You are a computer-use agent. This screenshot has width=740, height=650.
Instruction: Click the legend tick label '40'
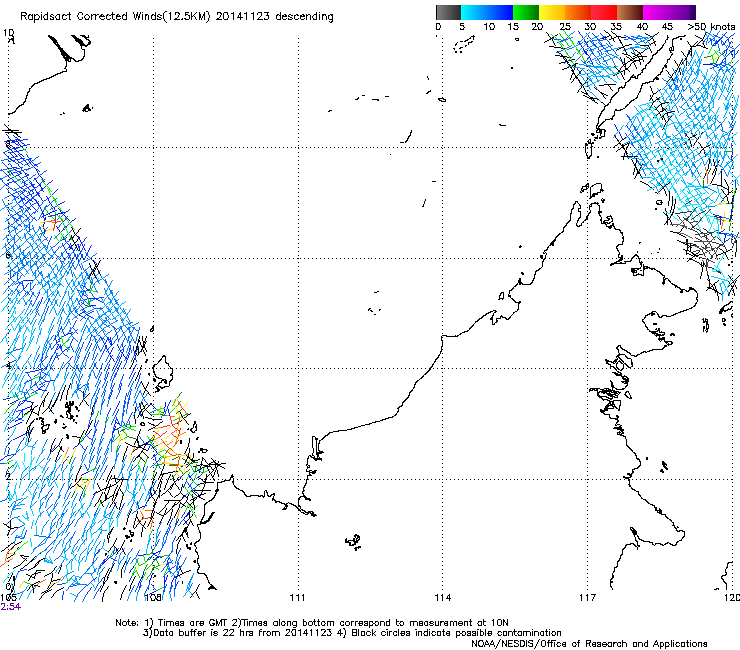coord(642,27)
